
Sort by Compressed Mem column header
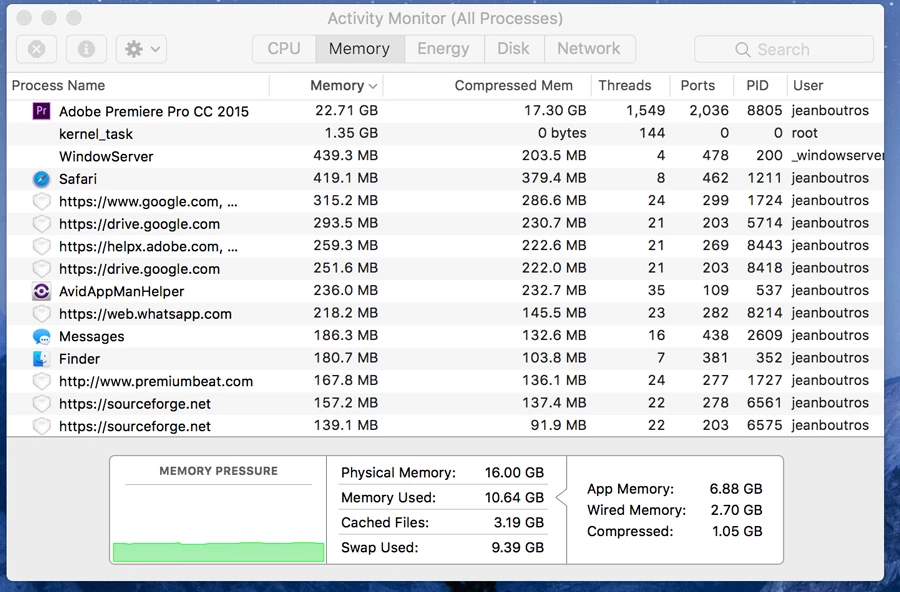click(x=487, y=86)
